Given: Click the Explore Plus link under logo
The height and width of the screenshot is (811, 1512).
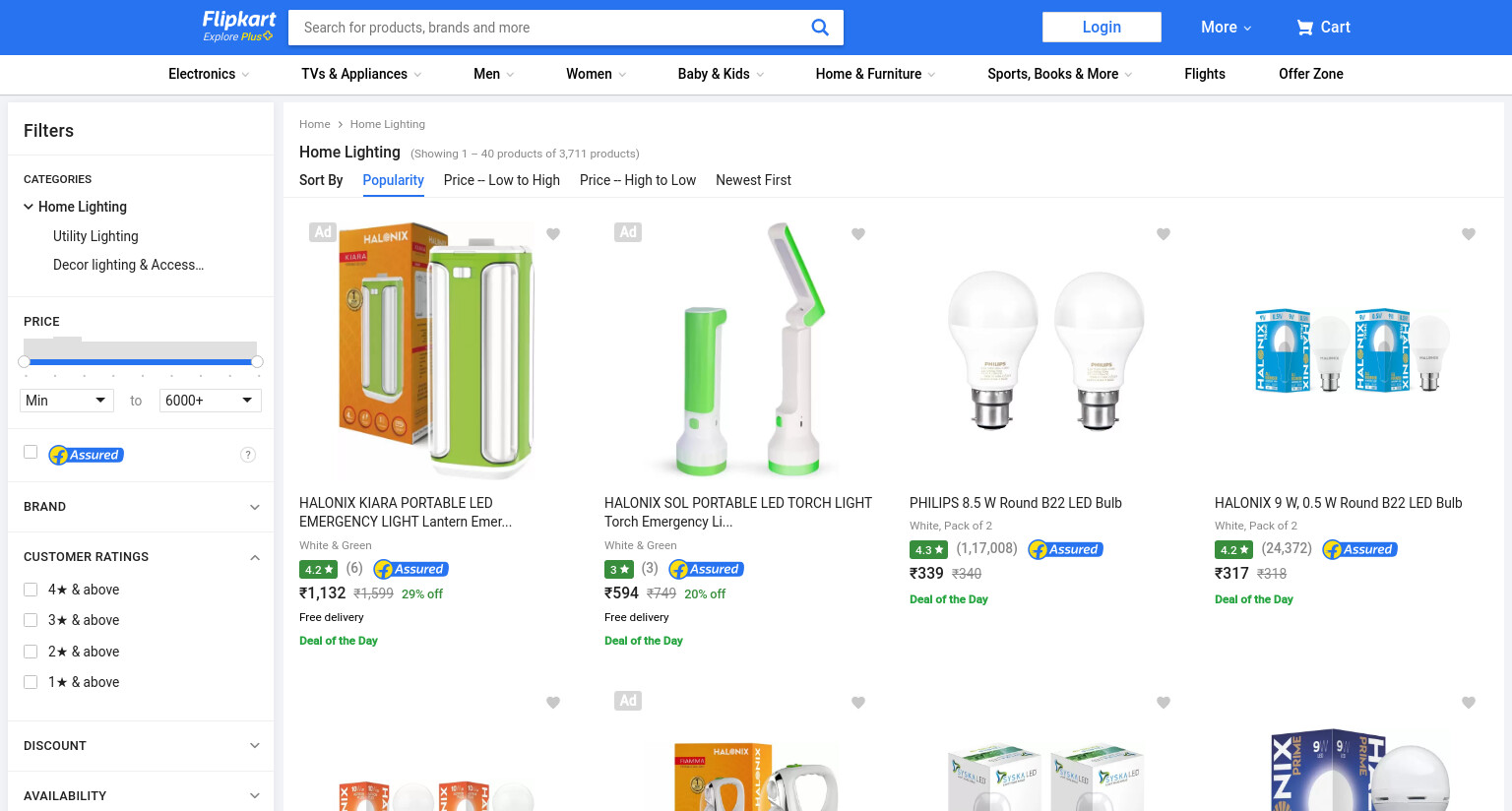Looking at the screenshot, I should 237,36.
